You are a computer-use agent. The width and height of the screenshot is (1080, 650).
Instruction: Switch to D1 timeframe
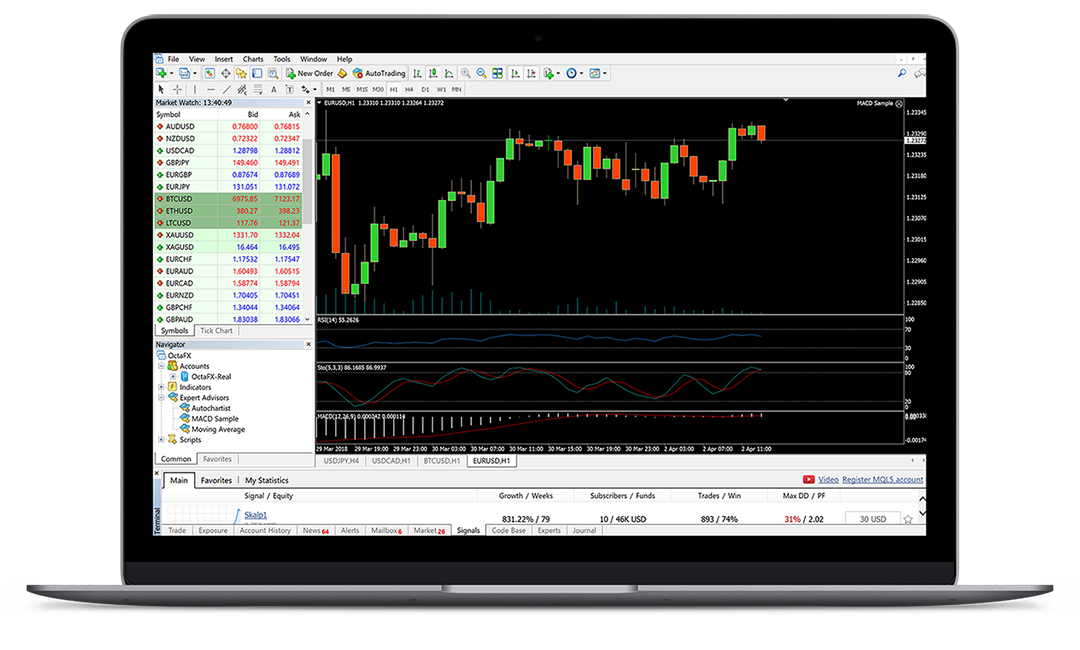(x=425, y=90)
